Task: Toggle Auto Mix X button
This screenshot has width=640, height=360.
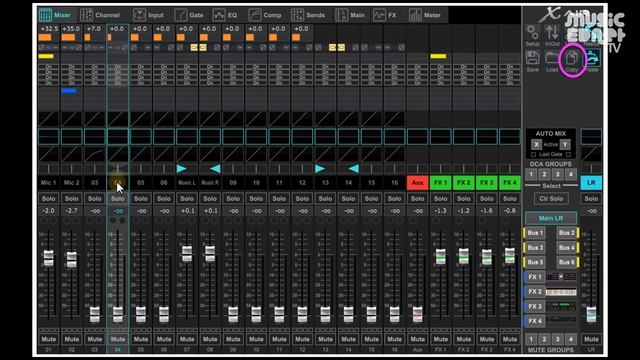Action: pyautogui.click(x=536, y=144)
